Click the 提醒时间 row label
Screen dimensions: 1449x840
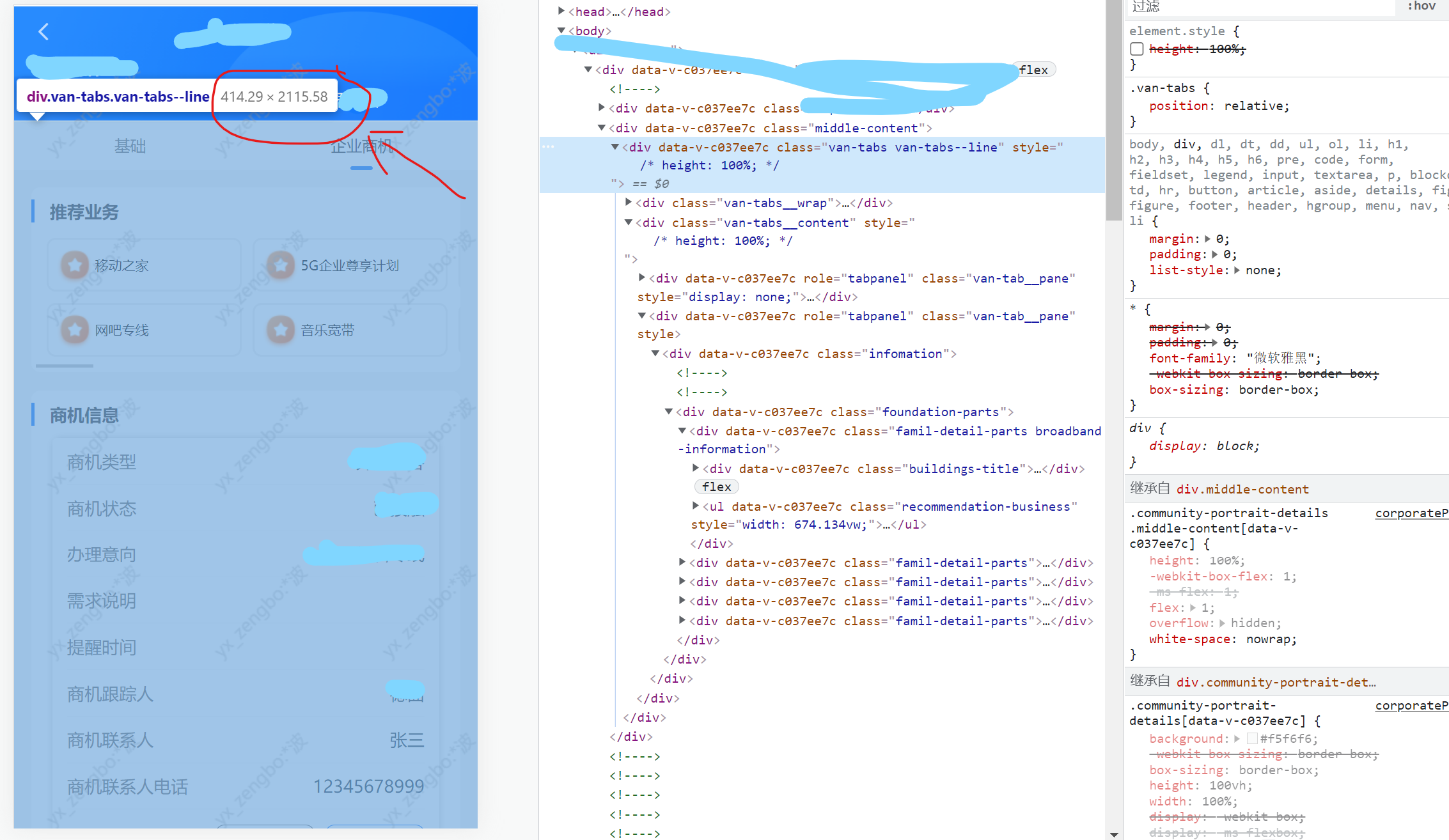coord(102,648)
